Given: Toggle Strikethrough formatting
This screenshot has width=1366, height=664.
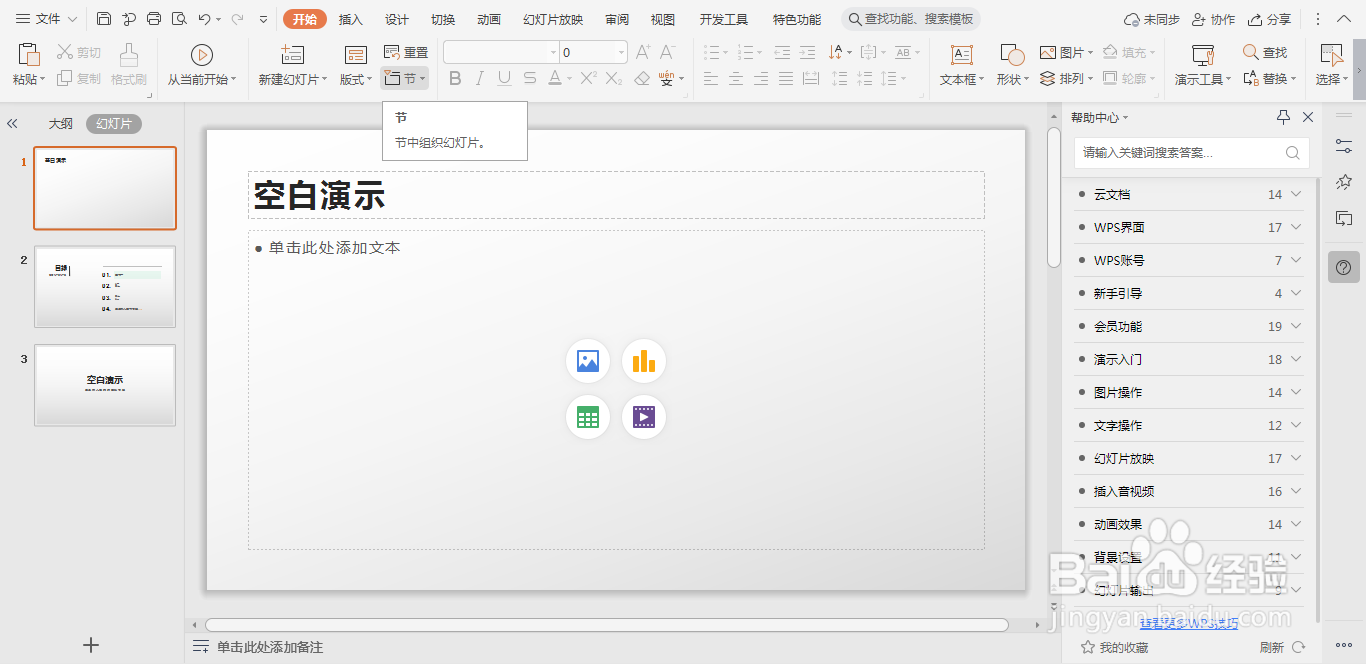Looking at the screenshot, I should click(528, 78).
